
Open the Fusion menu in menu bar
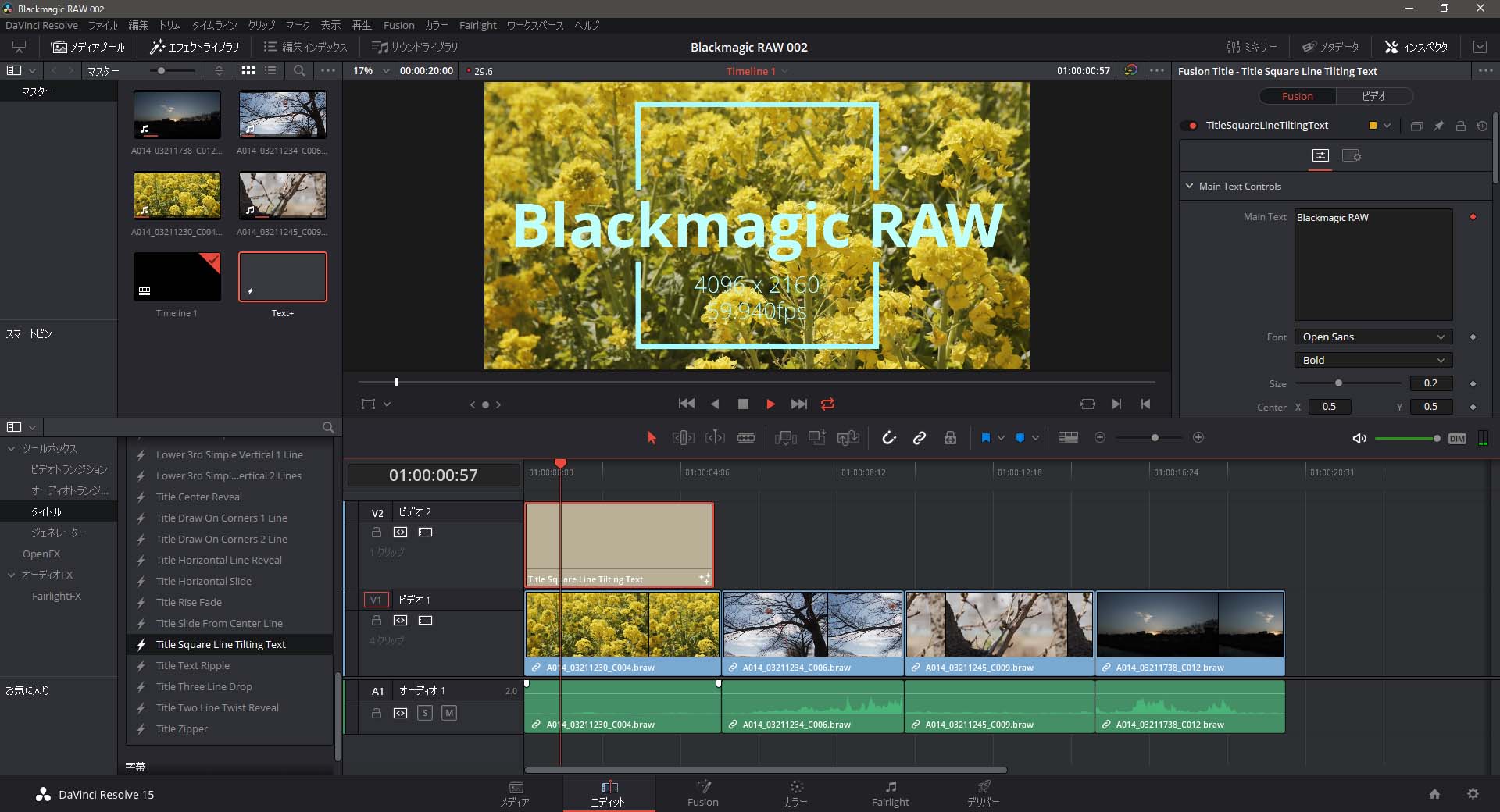pos(399,25)
